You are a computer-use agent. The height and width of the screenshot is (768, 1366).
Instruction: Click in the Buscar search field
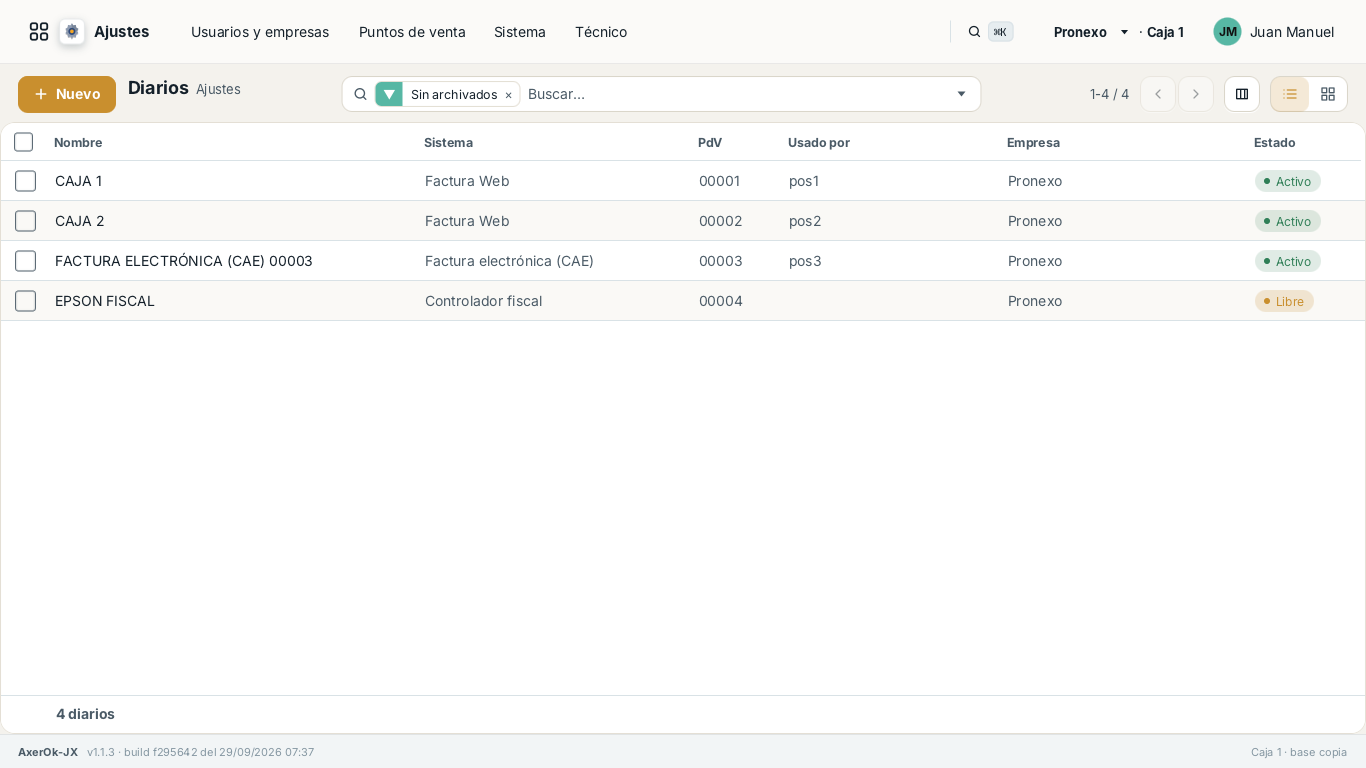[735, 94]
